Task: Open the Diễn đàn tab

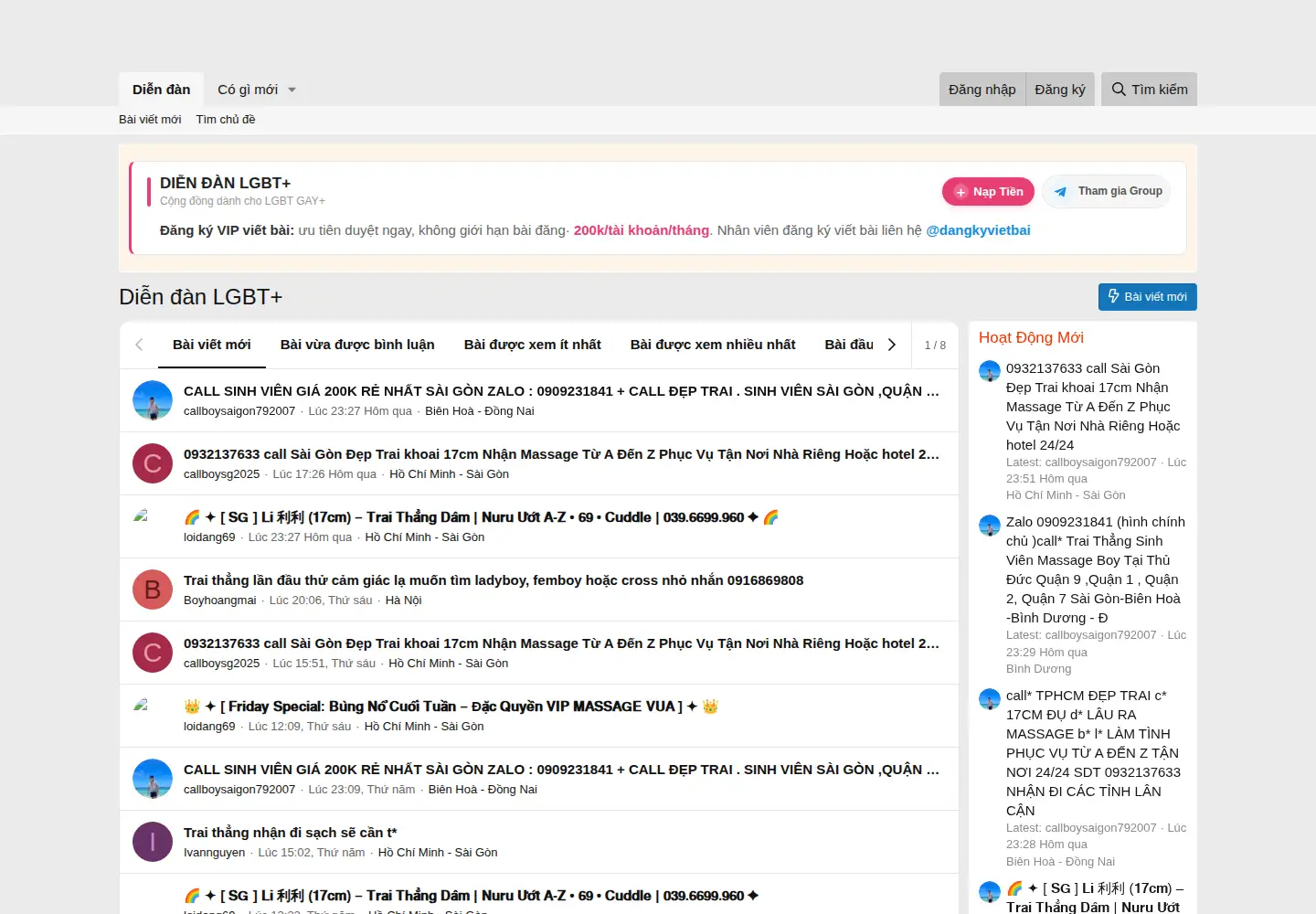Action: 161,90
